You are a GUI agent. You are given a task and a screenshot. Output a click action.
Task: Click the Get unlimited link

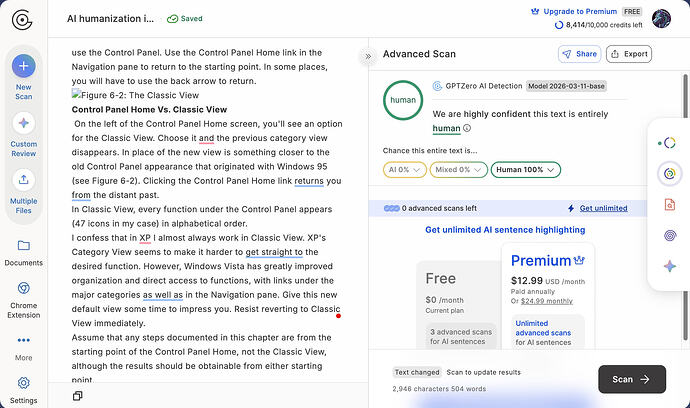pos(603,208)
